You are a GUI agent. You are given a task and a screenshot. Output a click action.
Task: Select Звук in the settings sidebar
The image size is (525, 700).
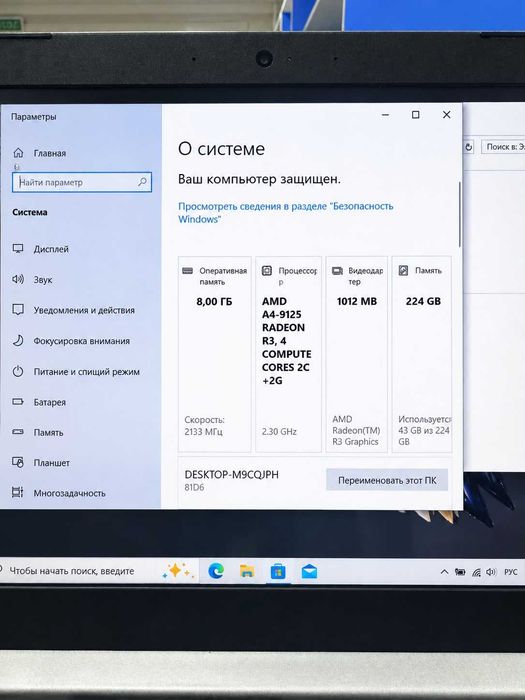43,280
